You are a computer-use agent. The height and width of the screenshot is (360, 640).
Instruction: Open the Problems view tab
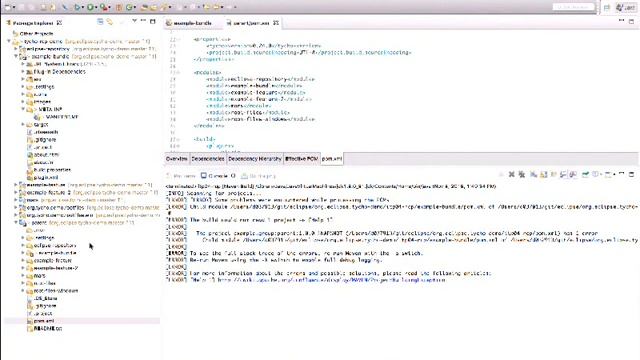[181, 176]
